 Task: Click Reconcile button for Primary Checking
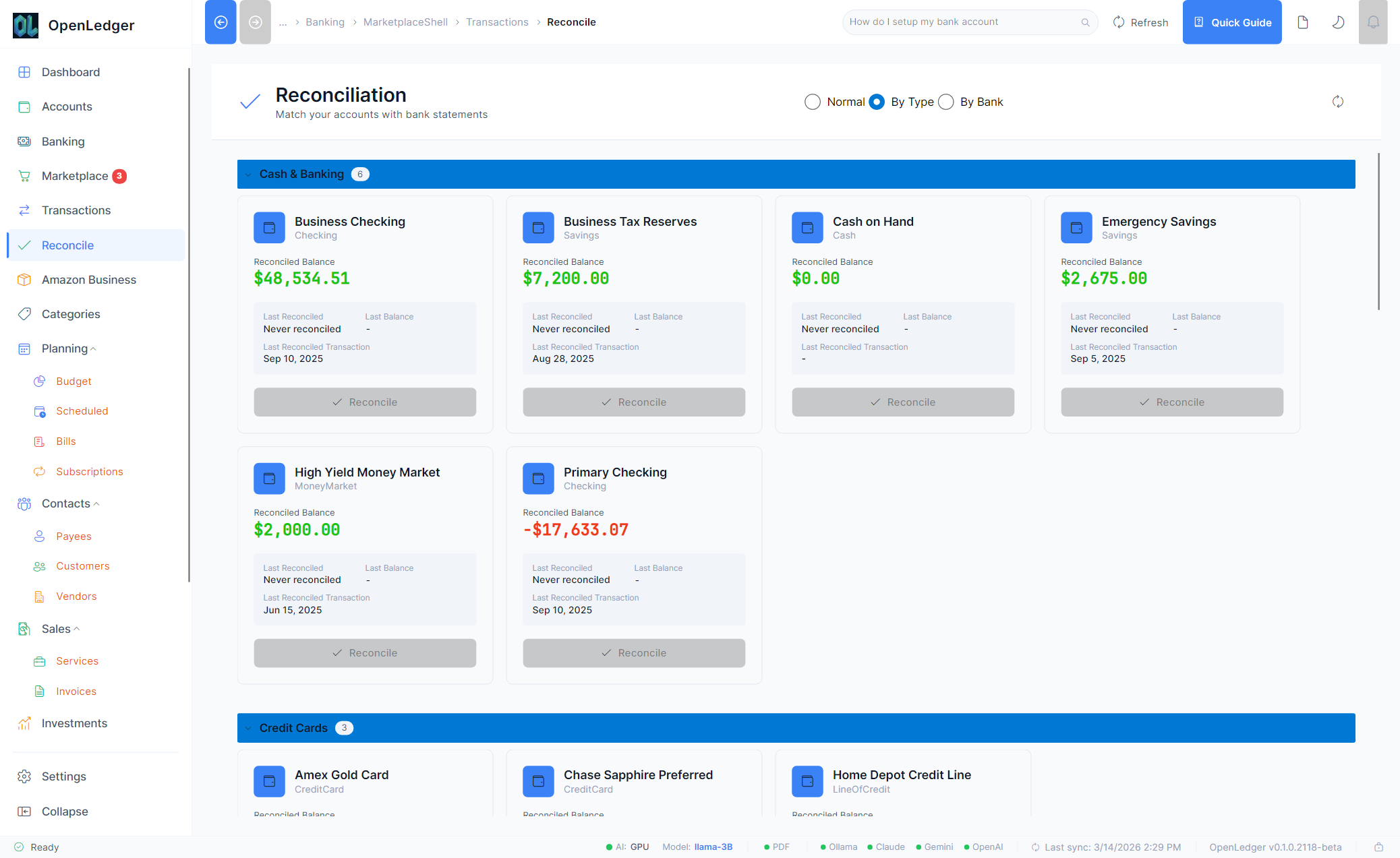pyautogui.click(x=633, y=653)
